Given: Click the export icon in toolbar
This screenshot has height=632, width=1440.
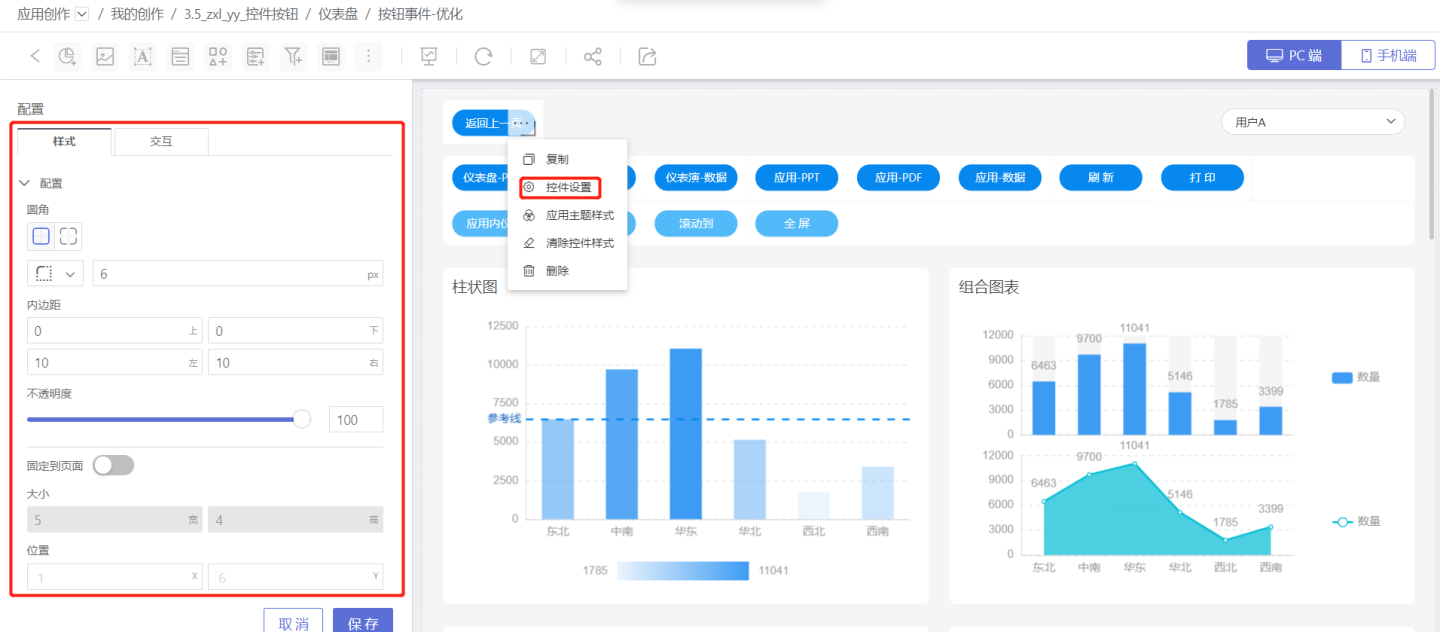Looking at the screenshot, I should [648, 57].
